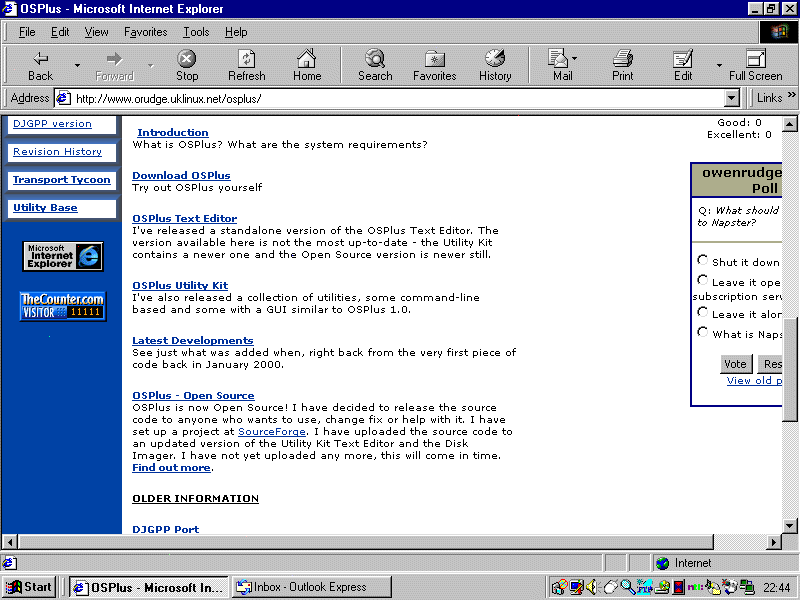Click in the Address URL field
800x600 pixels.
point(398,98)
